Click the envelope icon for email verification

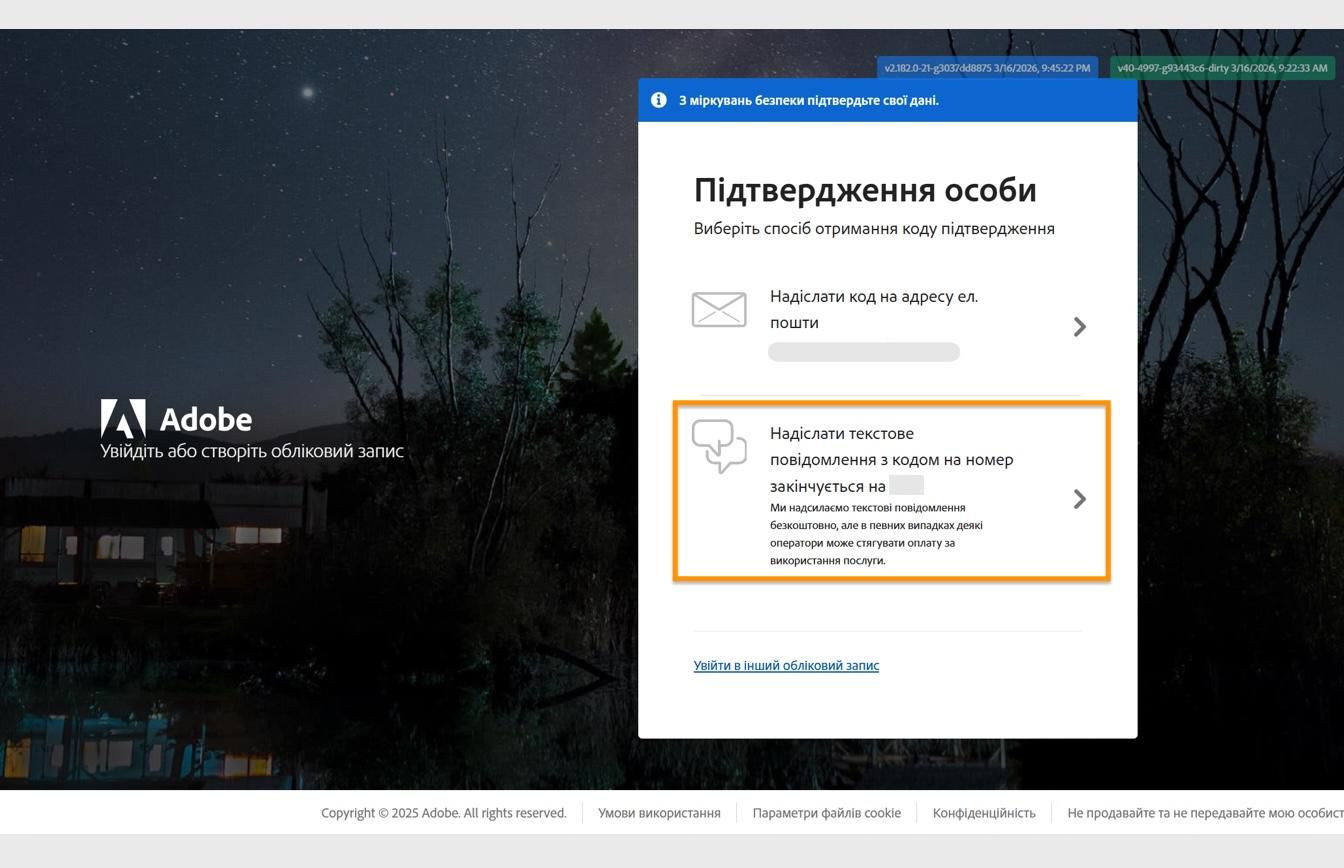point(718,310)
